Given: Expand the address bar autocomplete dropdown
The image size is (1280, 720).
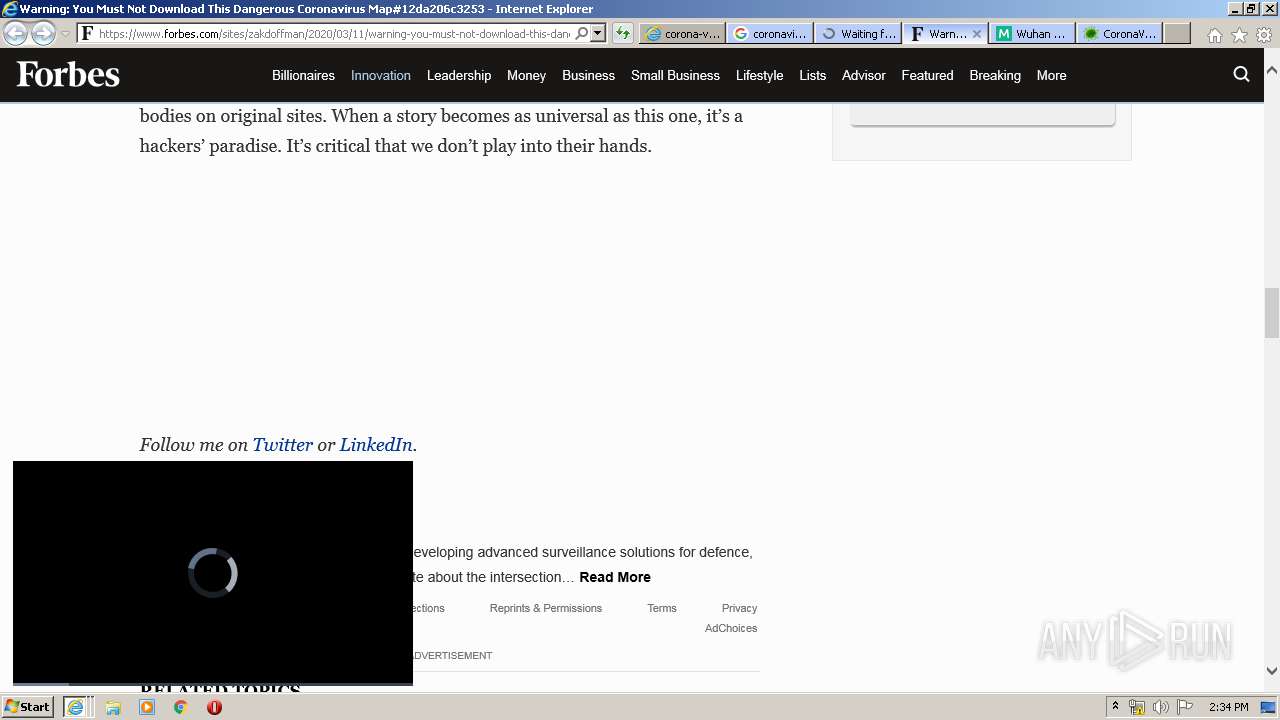Looking at the screenshot, I should point(598,33).
